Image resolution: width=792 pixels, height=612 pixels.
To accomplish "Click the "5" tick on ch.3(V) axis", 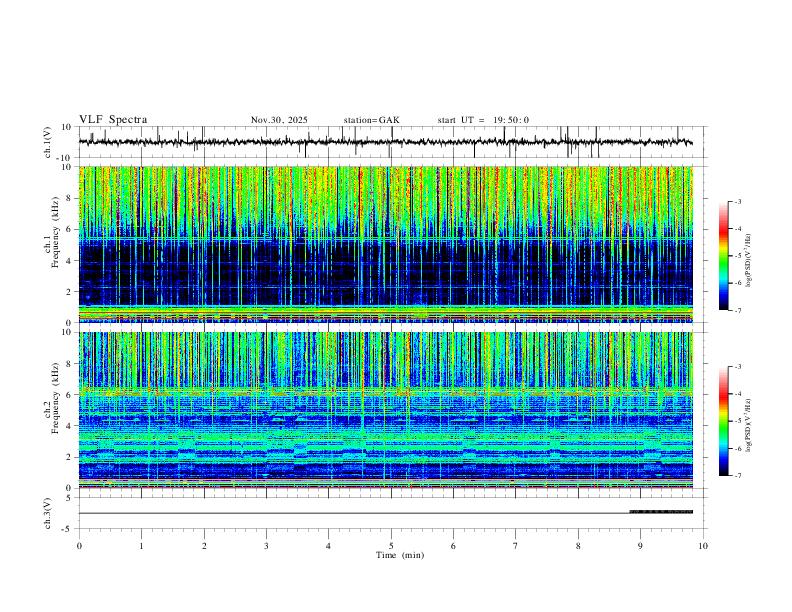I will tap(69, 498).
